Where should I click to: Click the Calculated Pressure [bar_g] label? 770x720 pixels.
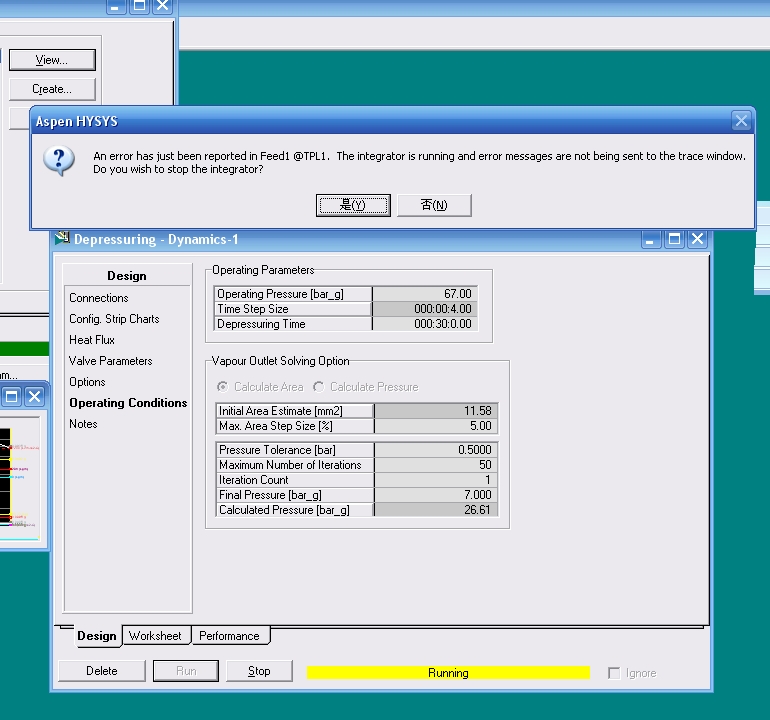tap(284, 510)
